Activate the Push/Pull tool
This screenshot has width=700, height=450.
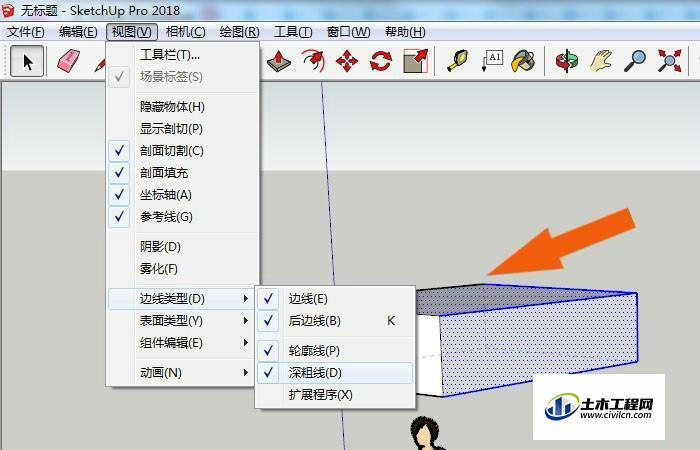tap(279, 61)
